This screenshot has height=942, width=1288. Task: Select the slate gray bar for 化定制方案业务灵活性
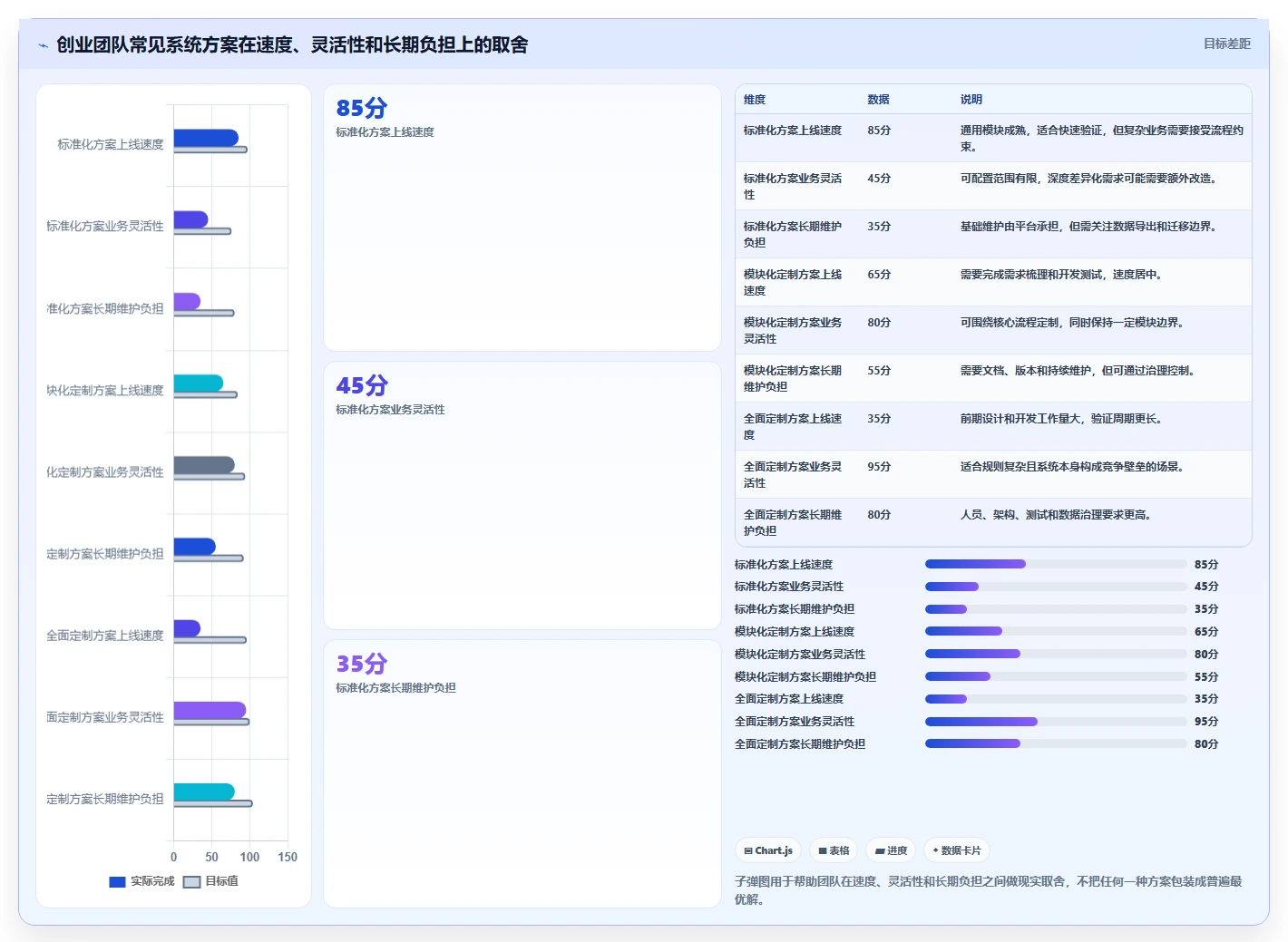point(204,464)
